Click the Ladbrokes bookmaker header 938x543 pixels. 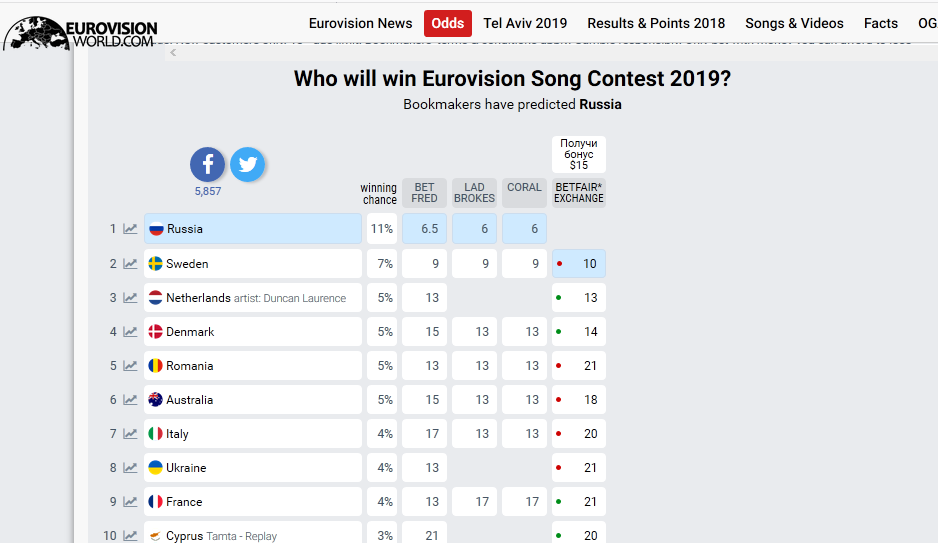pyautogui.click(x=474, y=193)
